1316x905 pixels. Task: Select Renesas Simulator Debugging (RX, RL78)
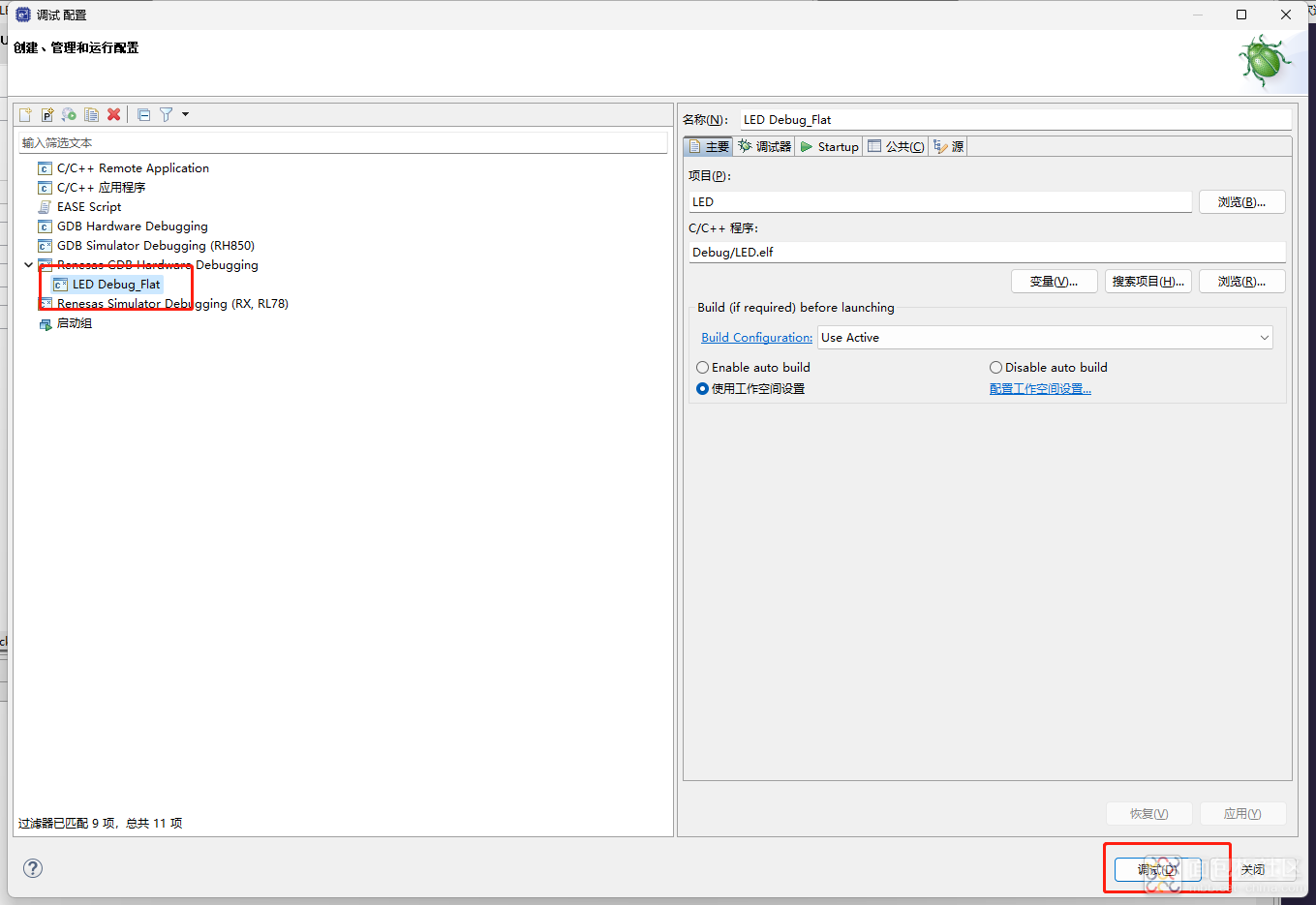172,304
